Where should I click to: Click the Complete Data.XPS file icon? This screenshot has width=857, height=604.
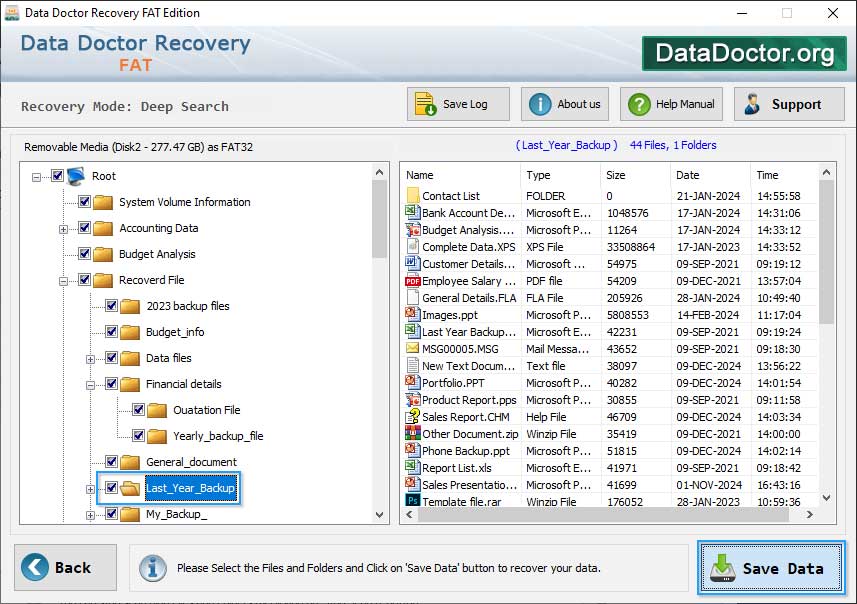pos(413,246)
